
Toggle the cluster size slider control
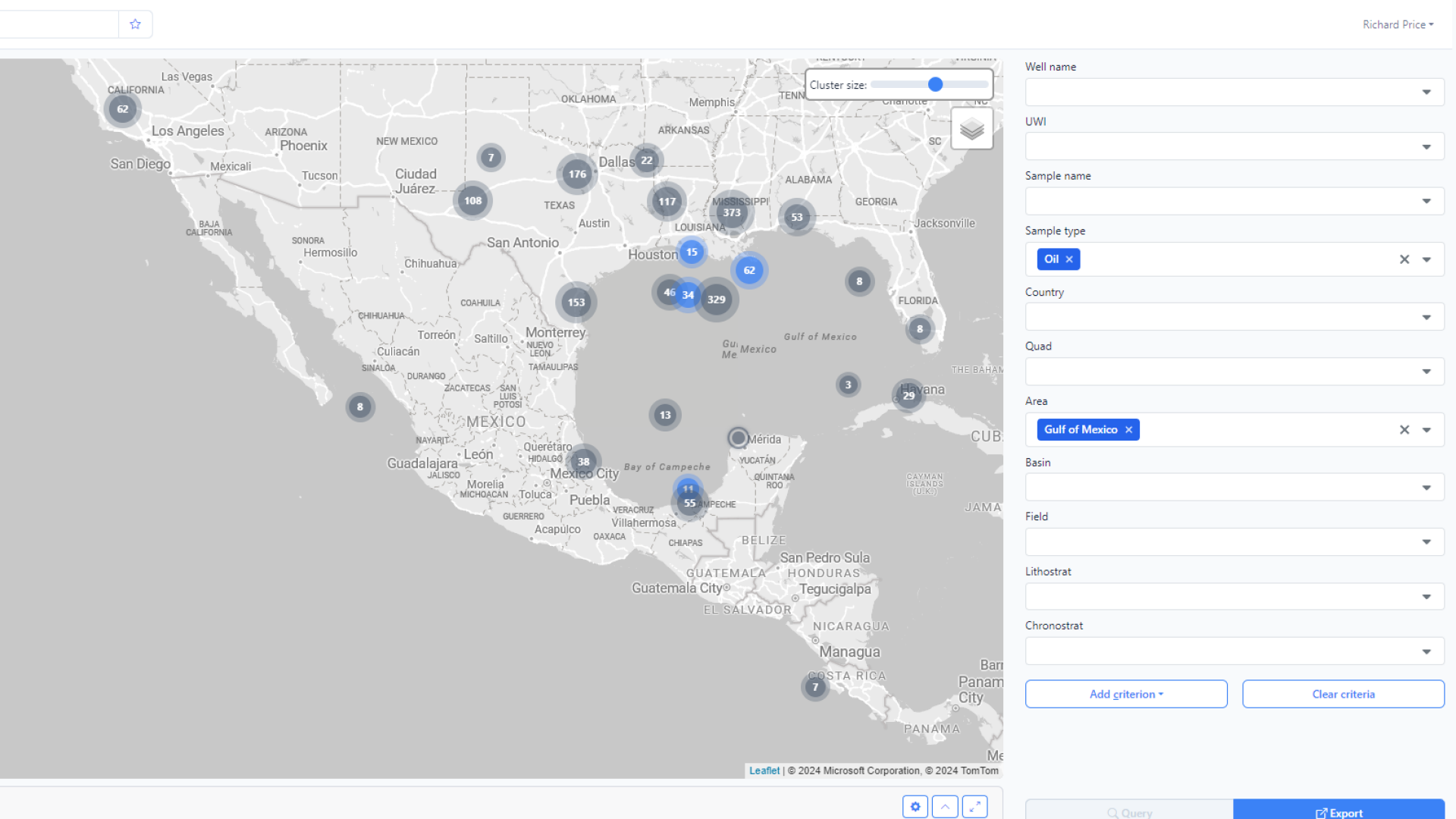935,84
